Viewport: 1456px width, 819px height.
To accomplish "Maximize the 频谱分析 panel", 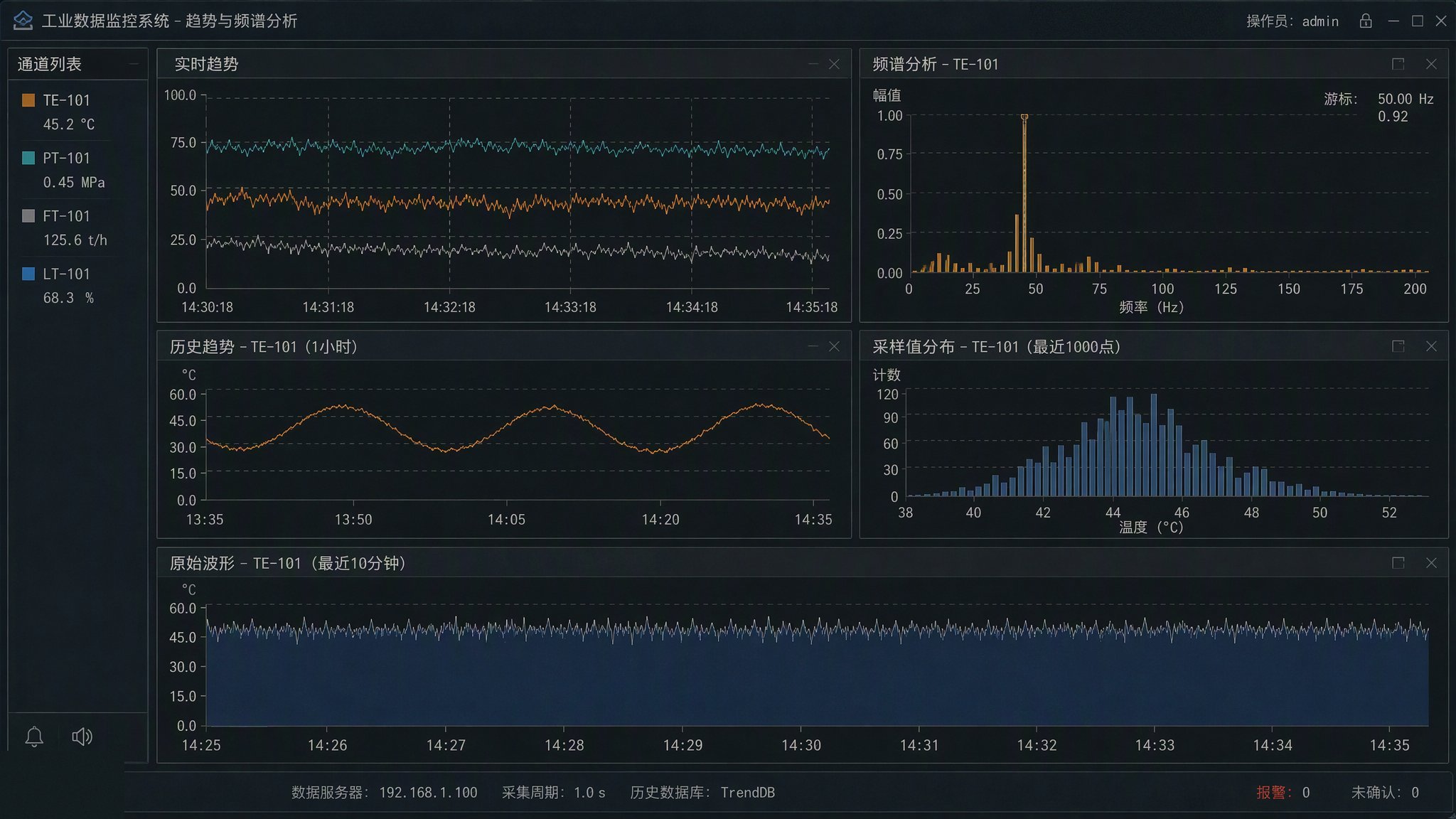I will [1398, 64].
